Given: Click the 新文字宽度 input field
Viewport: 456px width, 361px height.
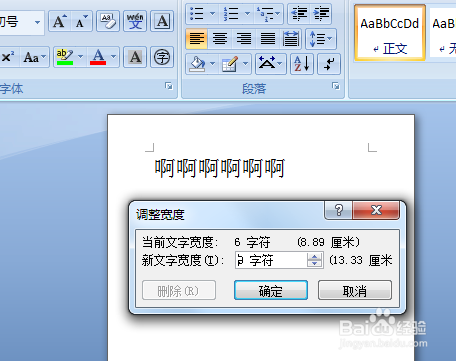Looking at the screenshot, I should pyautogui.click(x=271, y=260).
